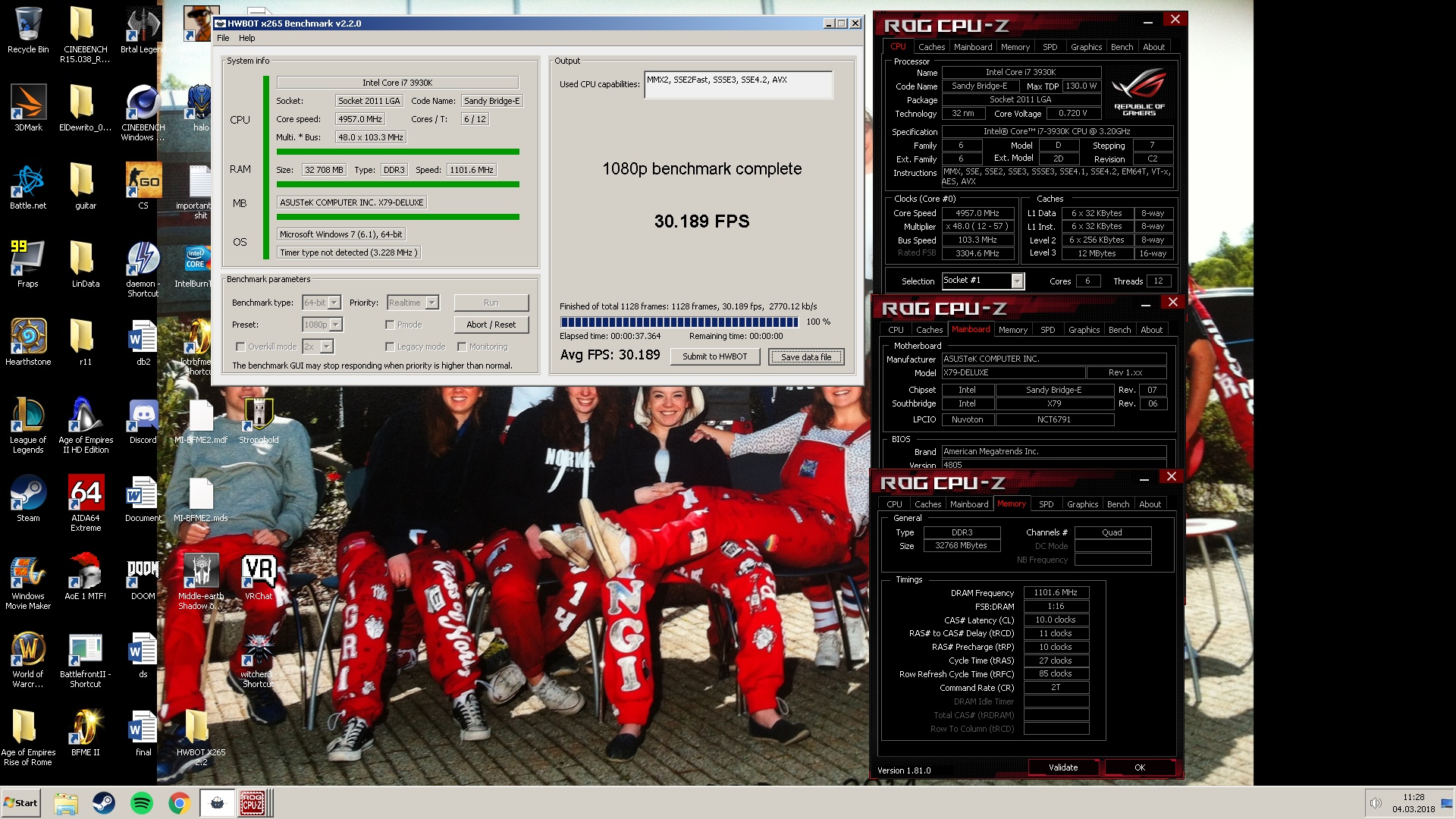This screenshot has height=819, width=1456.
Task: Launch the DOOM desktop shortcut
Action: click(x=143, y=576)
